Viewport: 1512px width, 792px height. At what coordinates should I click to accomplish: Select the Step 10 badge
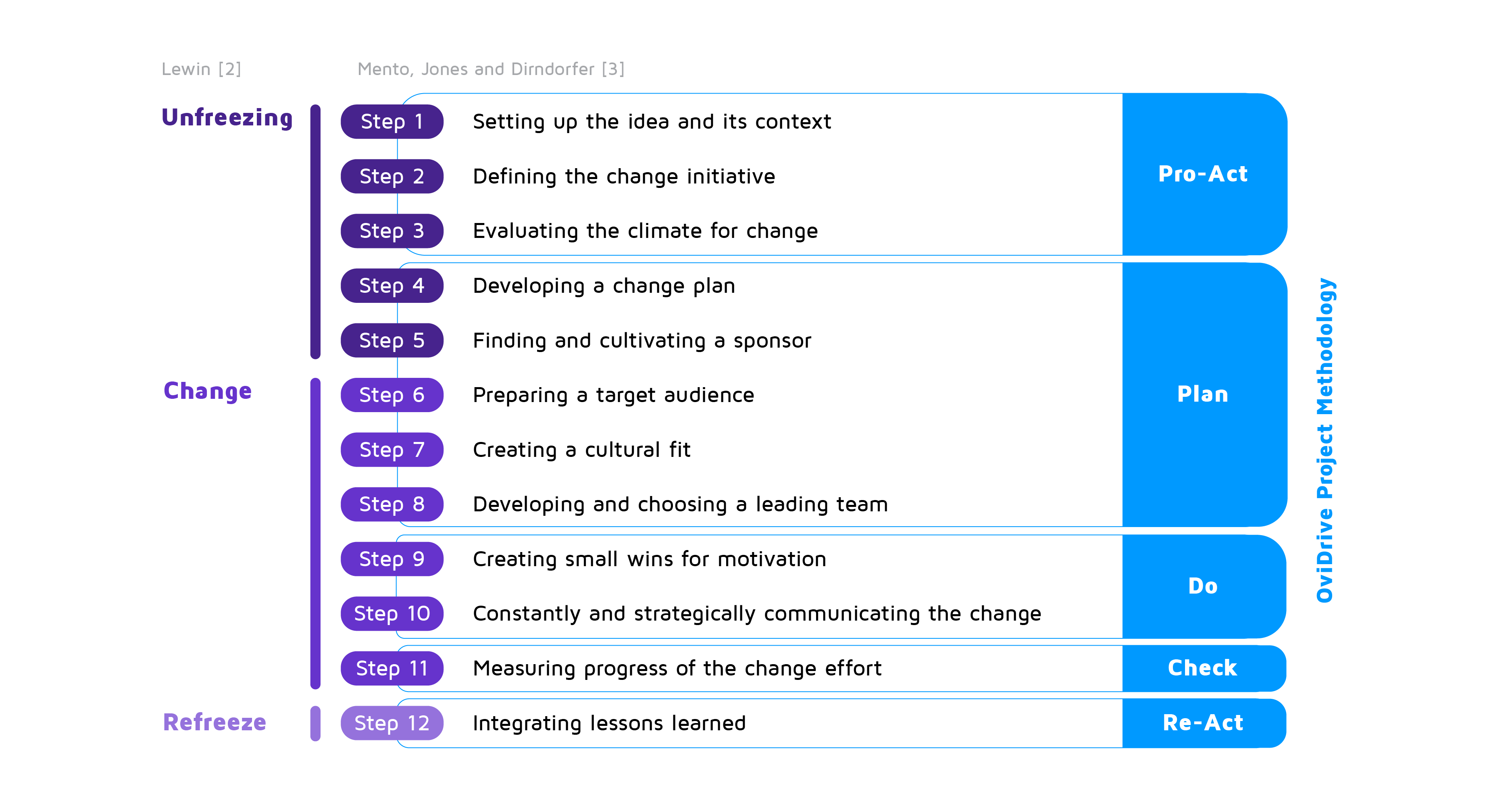[x=392, y=613]
